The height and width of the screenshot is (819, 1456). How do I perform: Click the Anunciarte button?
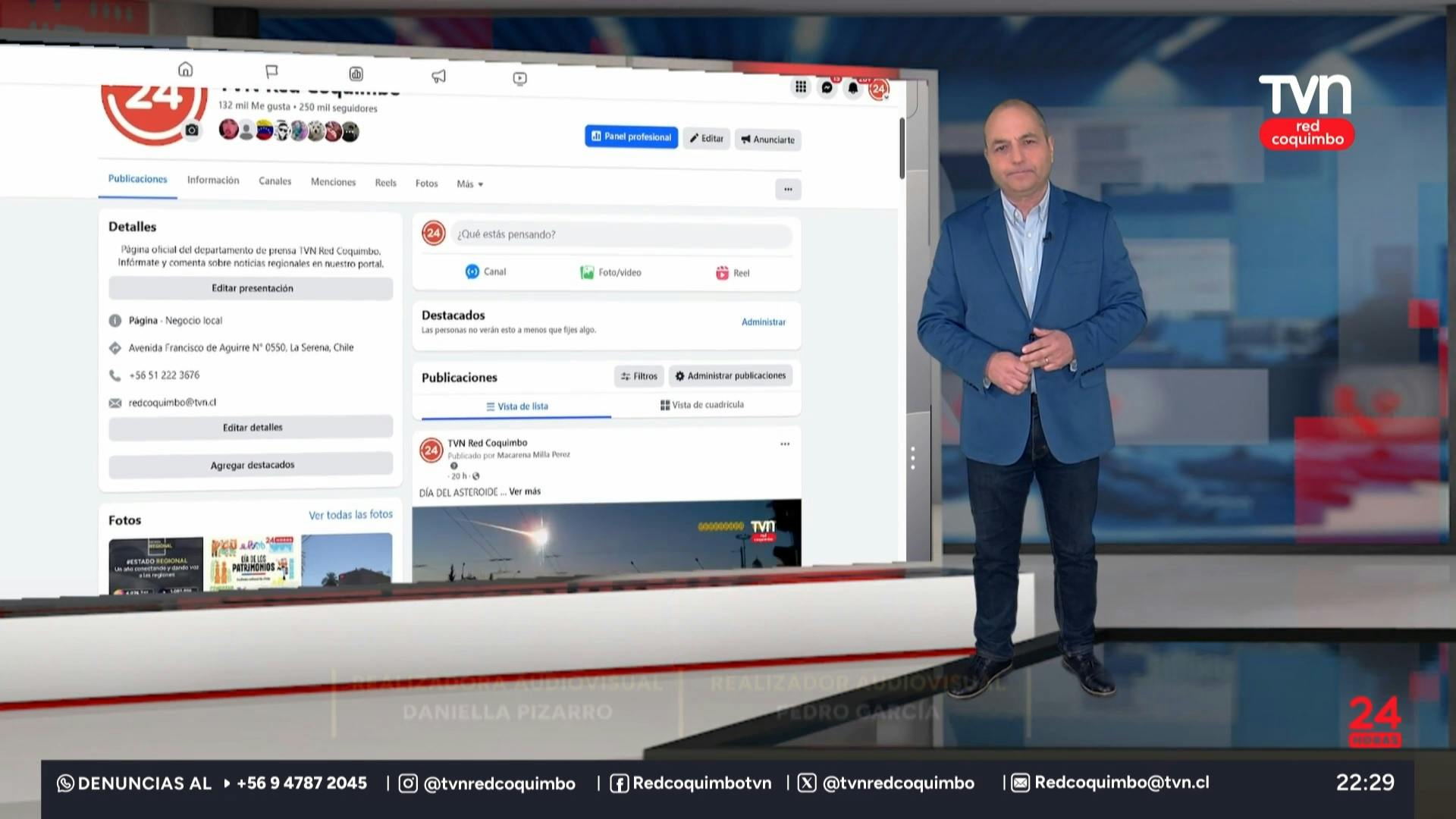click(x=767, y=140)
